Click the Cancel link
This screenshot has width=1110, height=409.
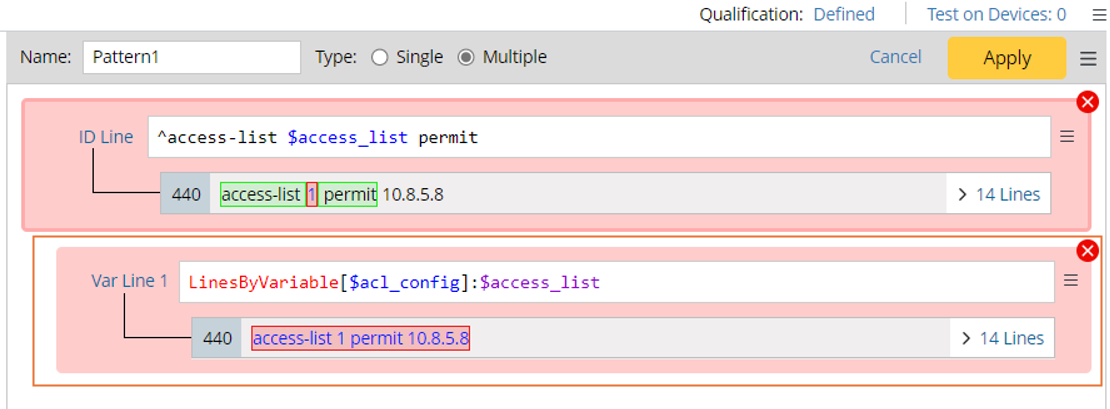coord(895,57)
